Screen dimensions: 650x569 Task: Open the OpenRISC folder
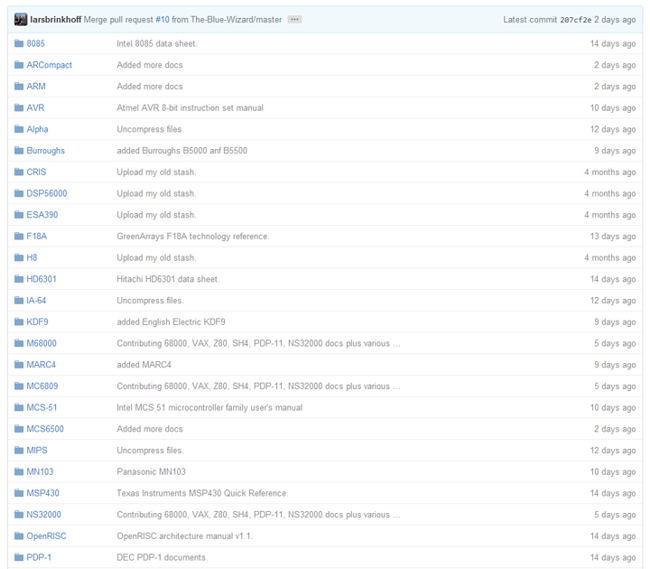coord(46,536)
